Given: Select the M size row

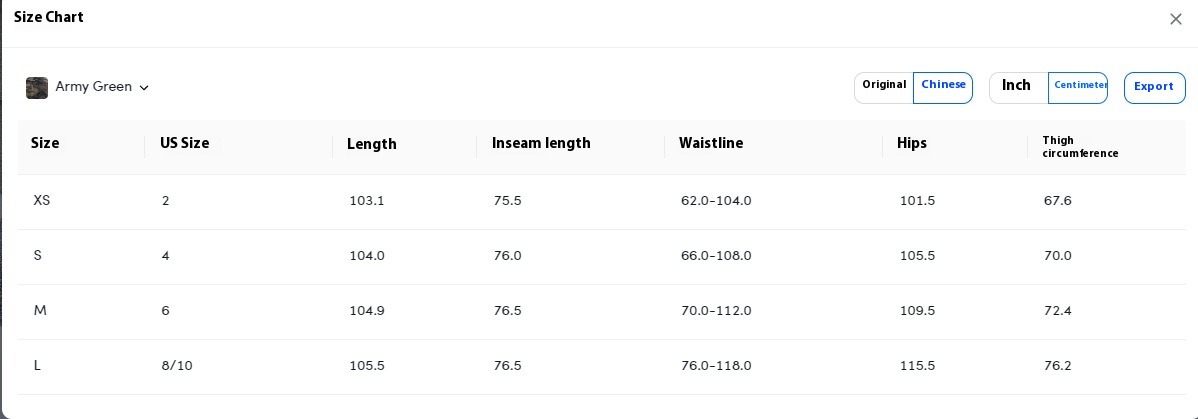Looking at the screenshot, I should [602, 311].
